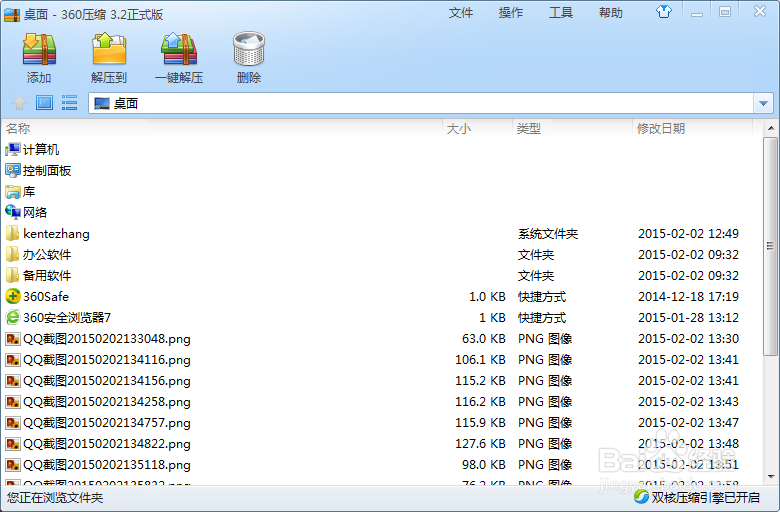
Task: Select file QQ截图20150202134822.png
Action: point(106,444)
